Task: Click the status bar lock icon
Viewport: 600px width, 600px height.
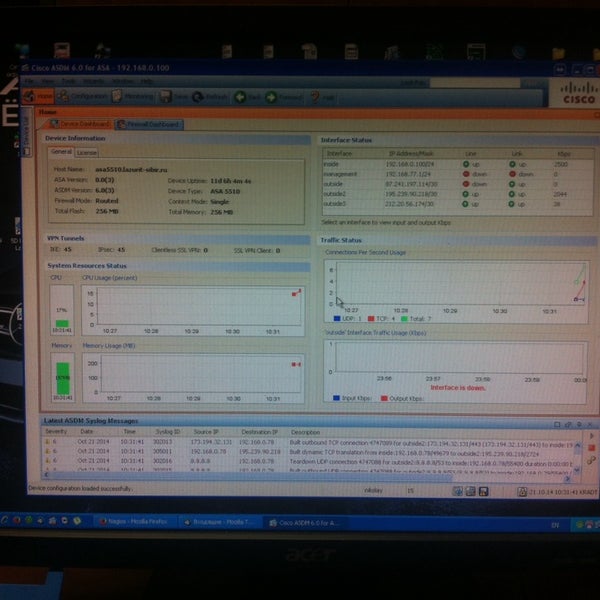Action: click(x=522, y=492)
